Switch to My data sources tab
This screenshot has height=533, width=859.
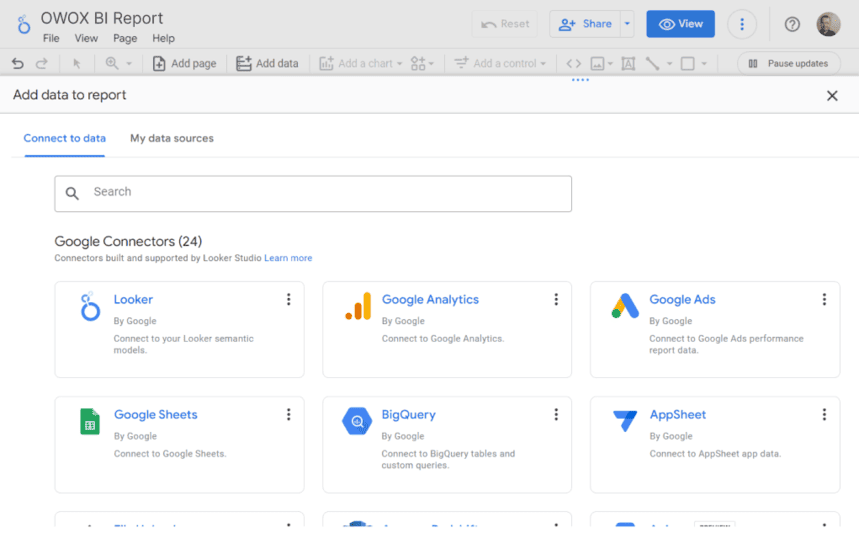coord(171,139)
